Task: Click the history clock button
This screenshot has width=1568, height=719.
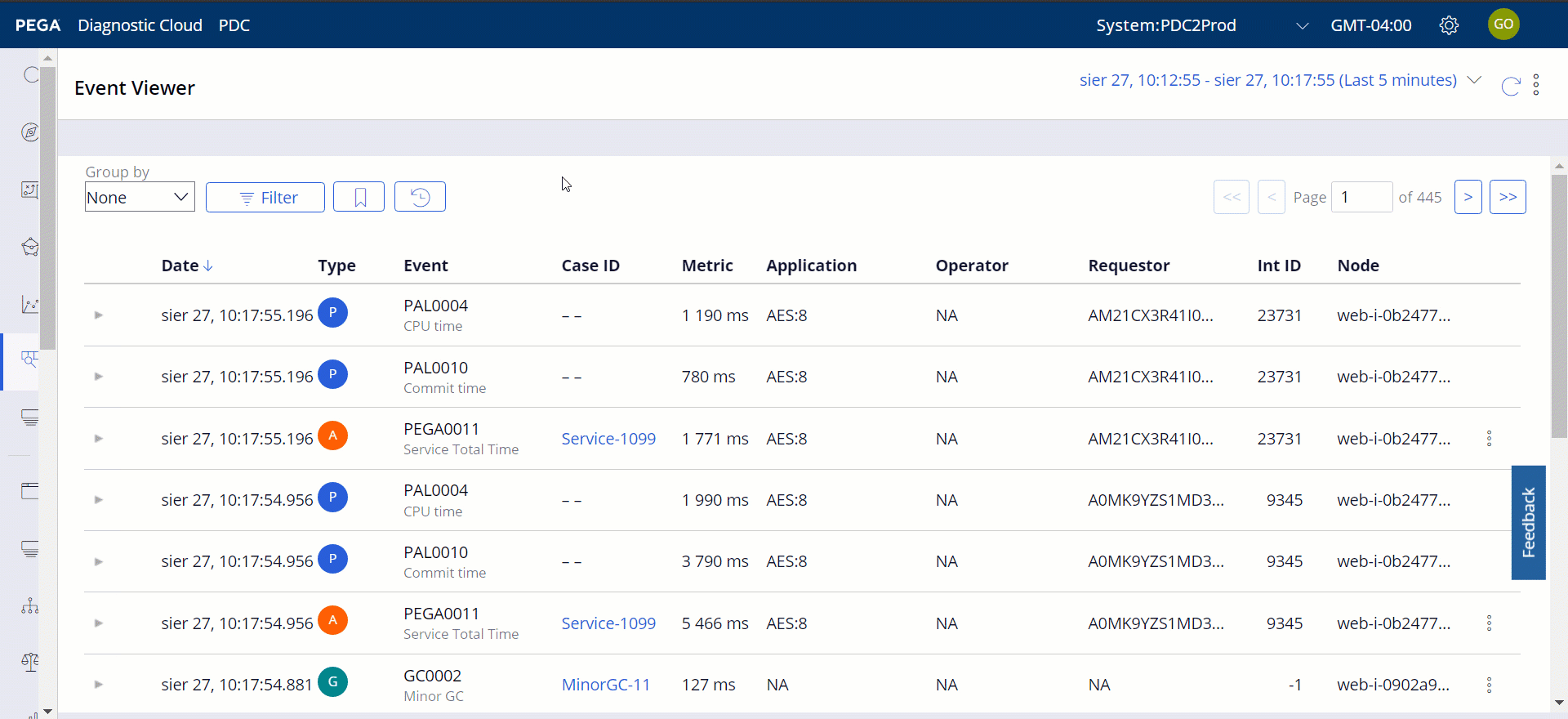Action: [x=420, y=197]
